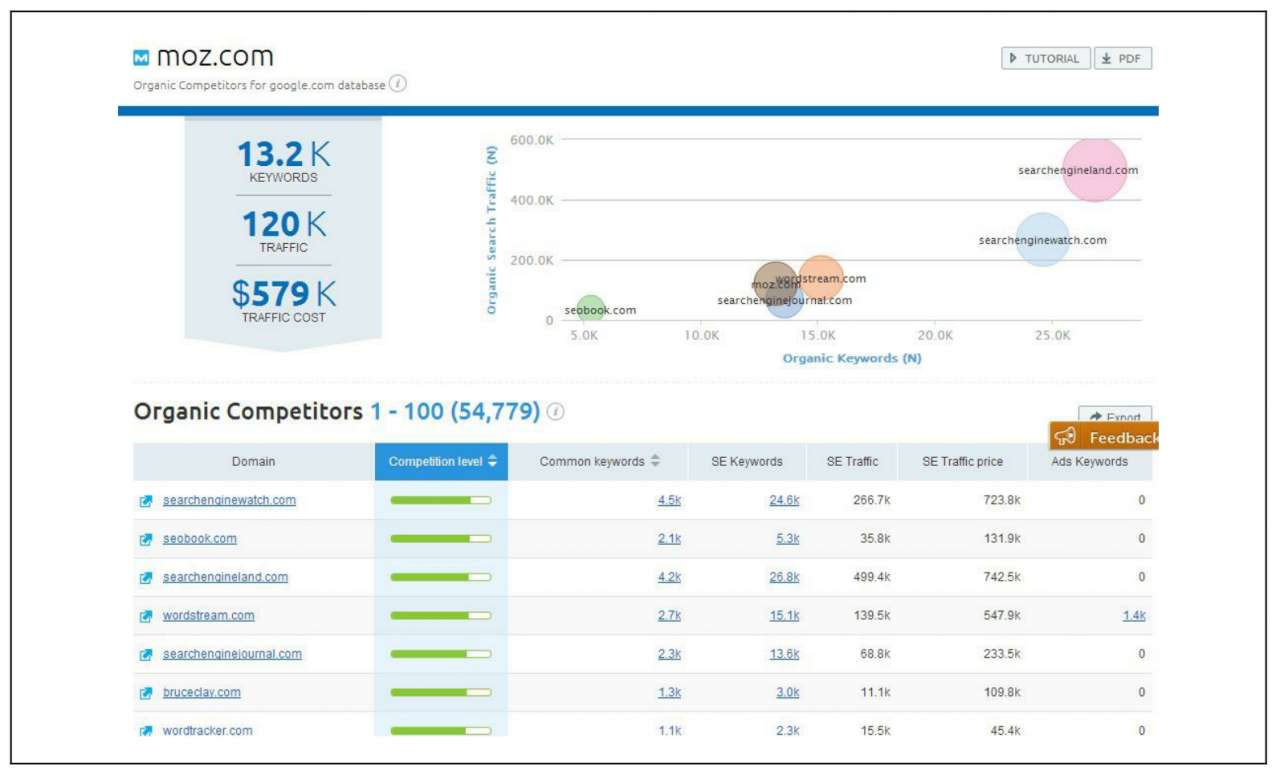Click the 1.4k Ads Keywords link
This screenshot has width=1280, height=774.
[1134, 616]
